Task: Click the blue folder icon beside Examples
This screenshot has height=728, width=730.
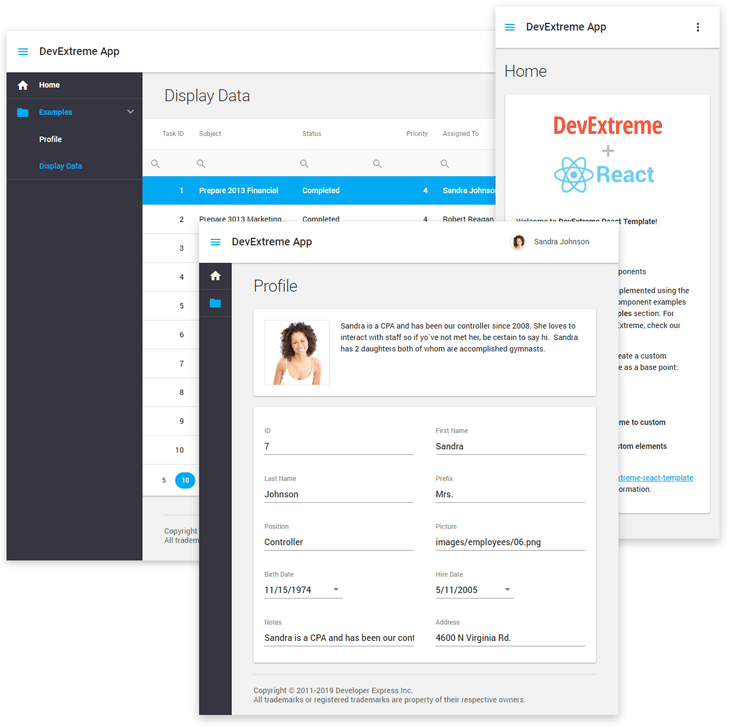Action: coord(23,112)
